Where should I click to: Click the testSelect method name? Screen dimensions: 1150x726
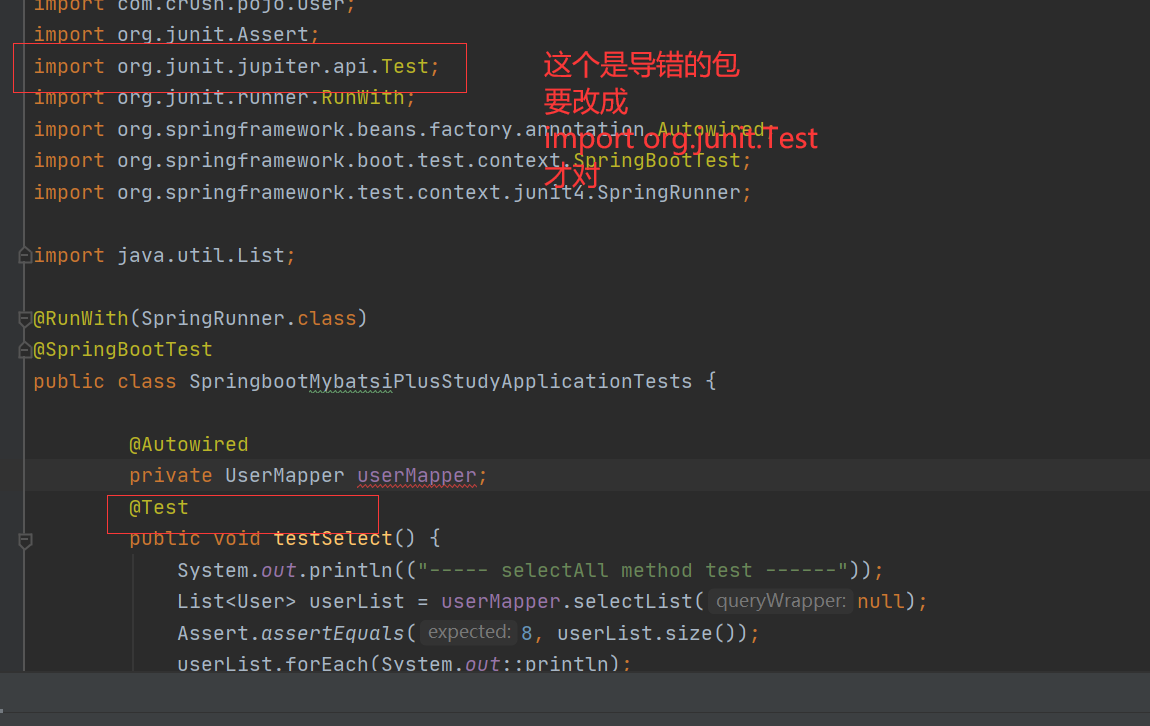333,538
